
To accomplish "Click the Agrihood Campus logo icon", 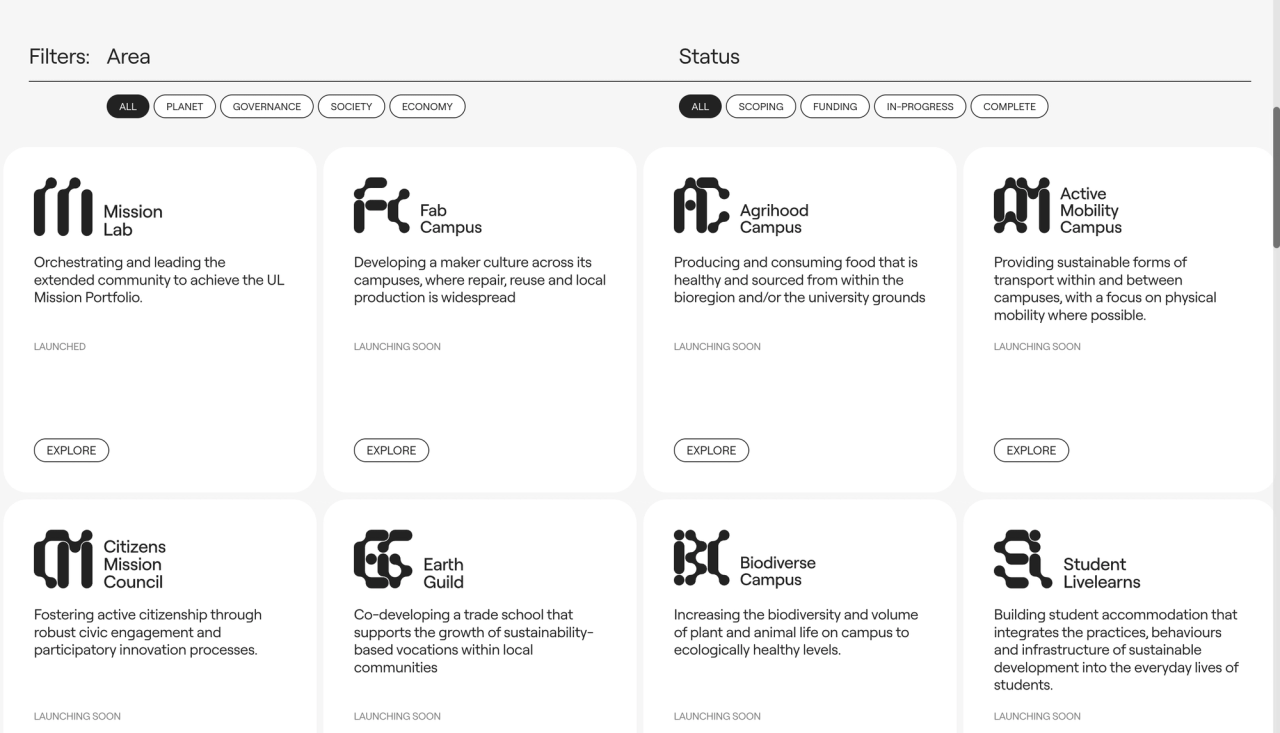I will coord(699,207).
